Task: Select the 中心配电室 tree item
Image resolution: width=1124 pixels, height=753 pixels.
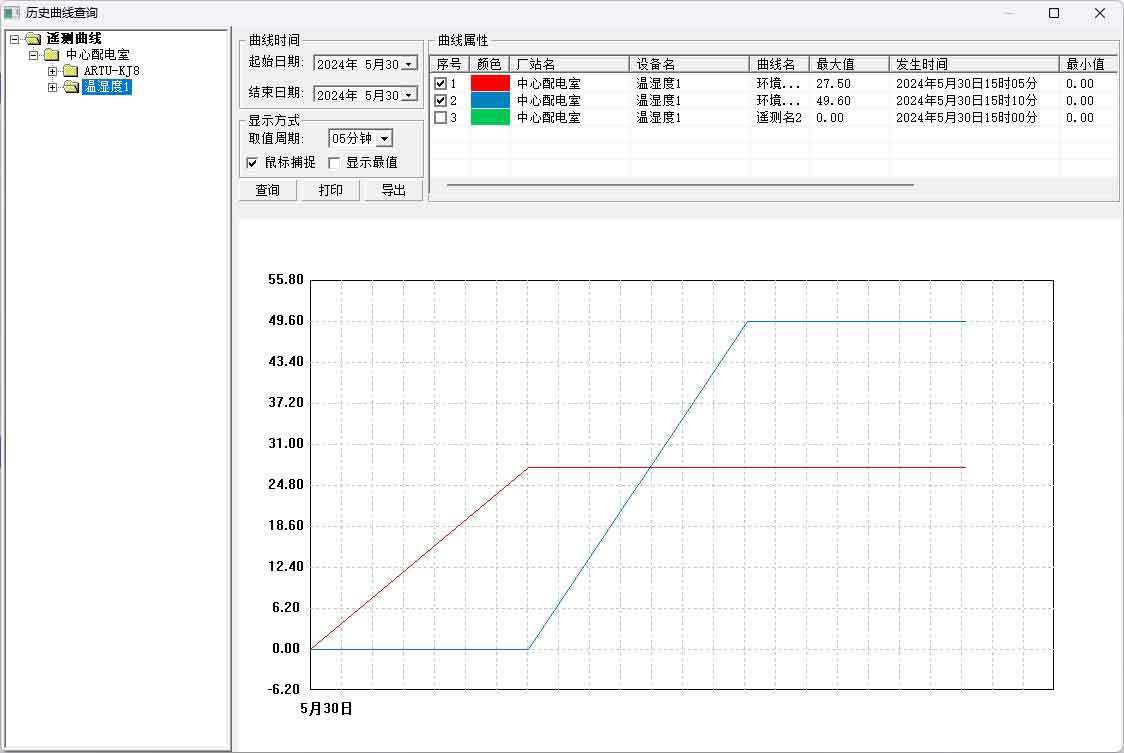Action: (x=97, y=55)
